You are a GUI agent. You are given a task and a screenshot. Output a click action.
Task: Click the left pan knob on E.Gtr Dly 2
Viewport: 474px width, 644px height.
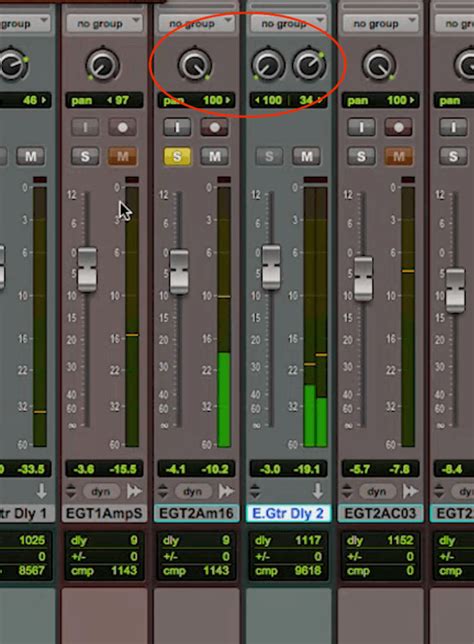tap(268, 65)
